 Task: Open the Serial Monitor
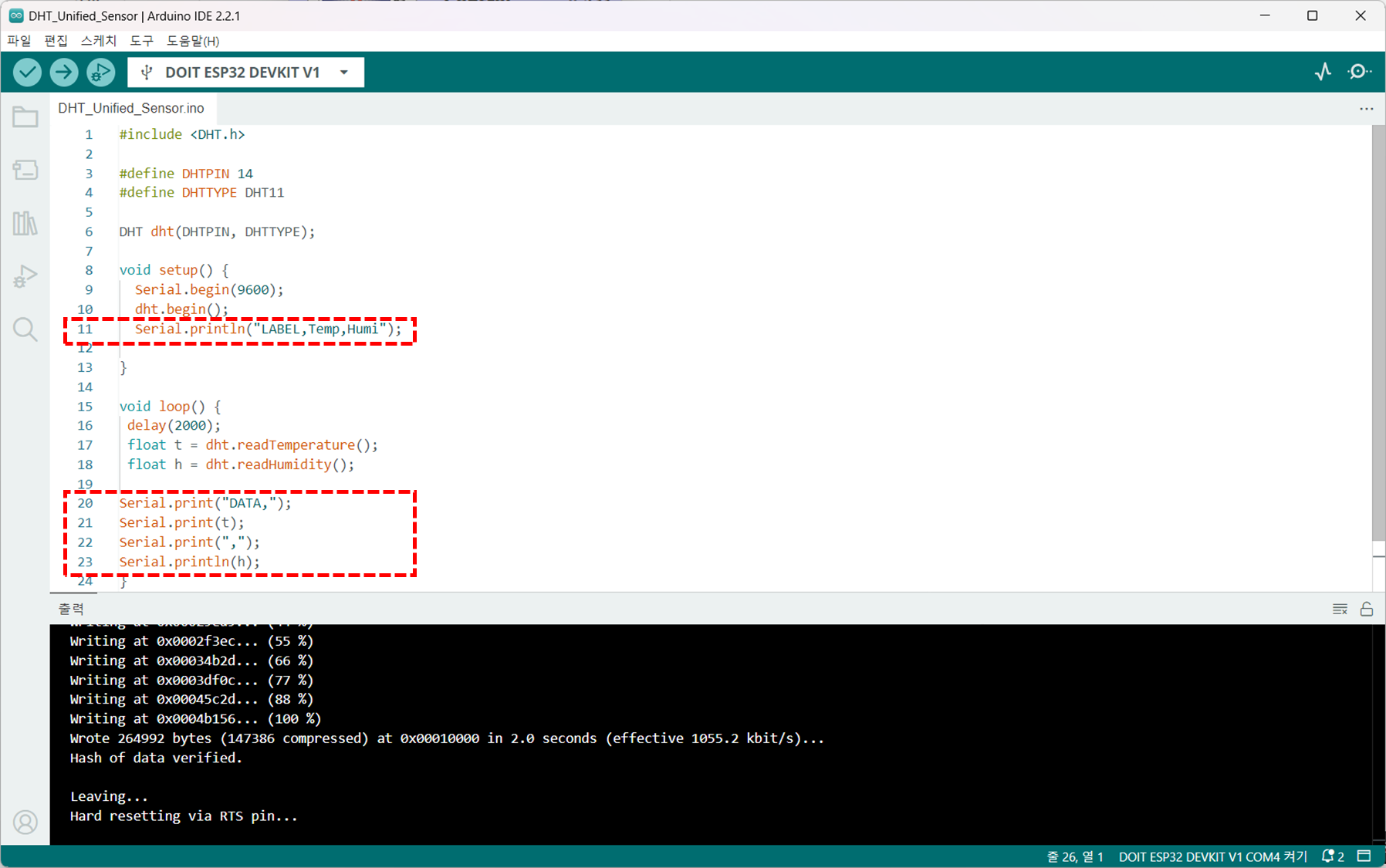(1359, 72)
